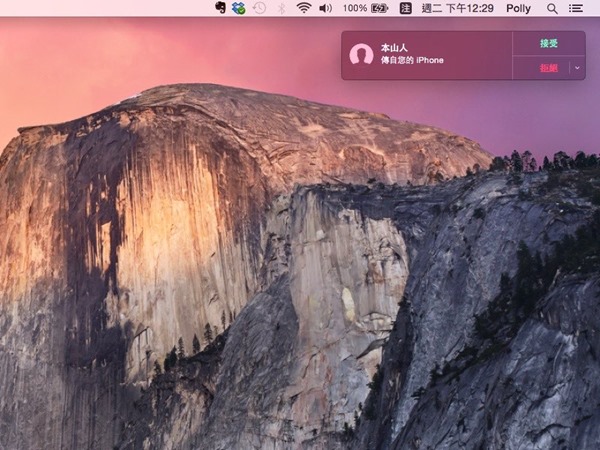Click the 傳自您的 iPhone notification text

click(412, 60)
